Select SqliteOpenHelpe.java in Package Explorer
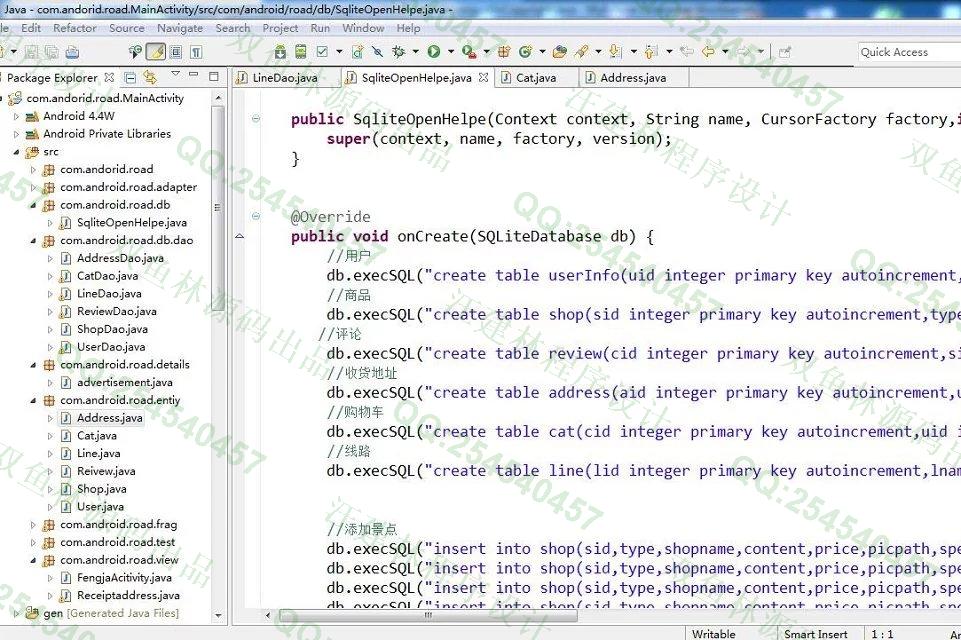Viewport: 961px width, 640px height. 132,223
